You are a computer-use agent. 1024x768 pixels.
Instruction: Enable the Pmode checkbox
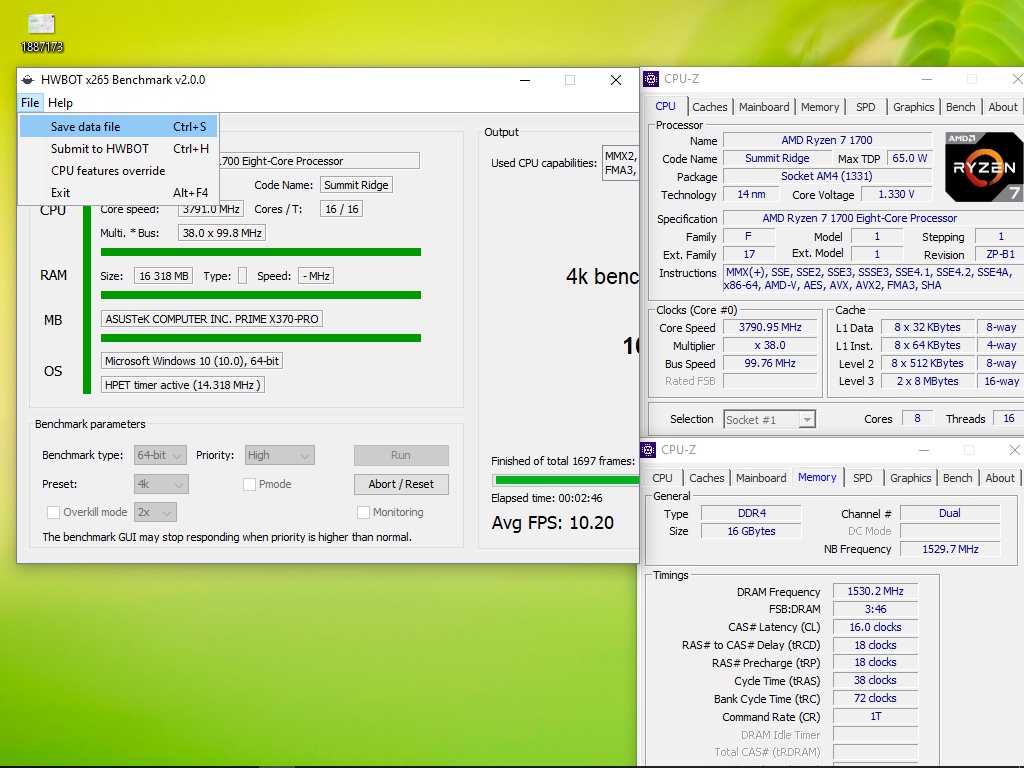(x=249, y=485)
